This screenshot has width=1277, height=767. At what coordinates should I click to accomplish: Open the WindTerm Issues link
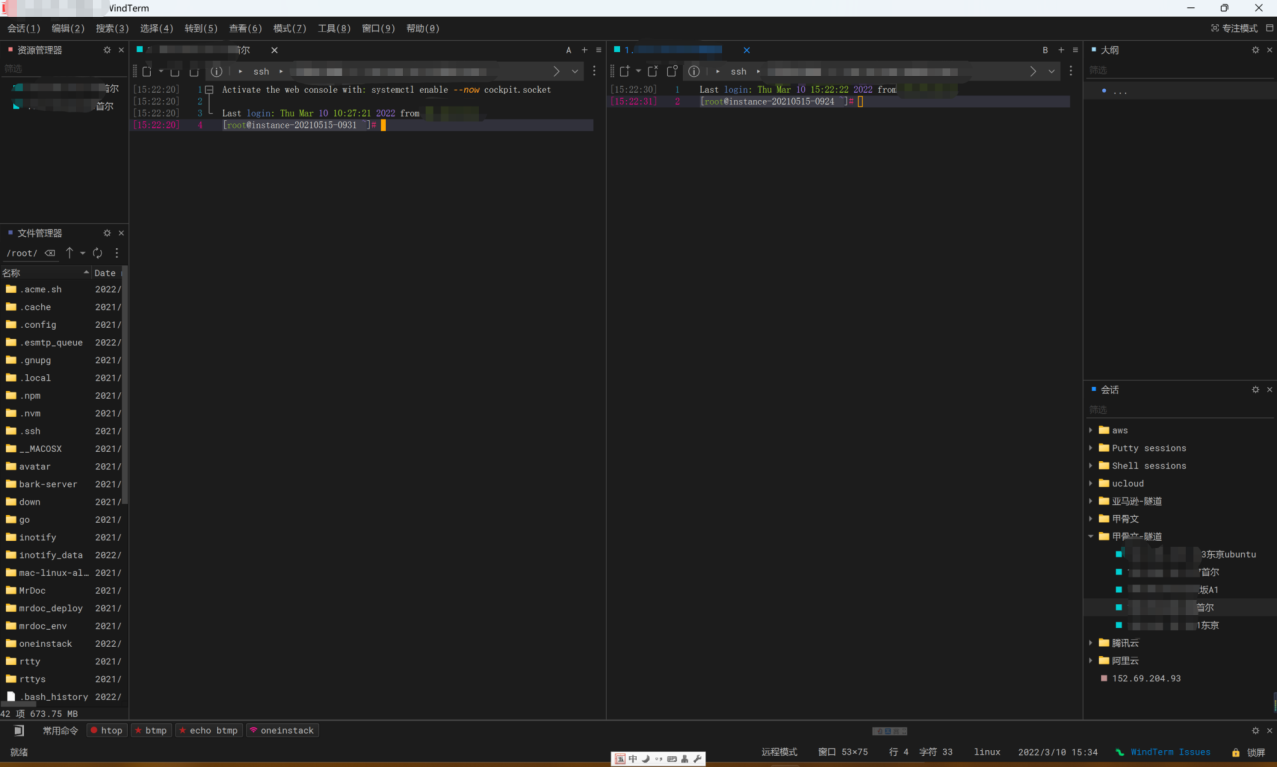pyautogui.click(x=1169, y=752)
